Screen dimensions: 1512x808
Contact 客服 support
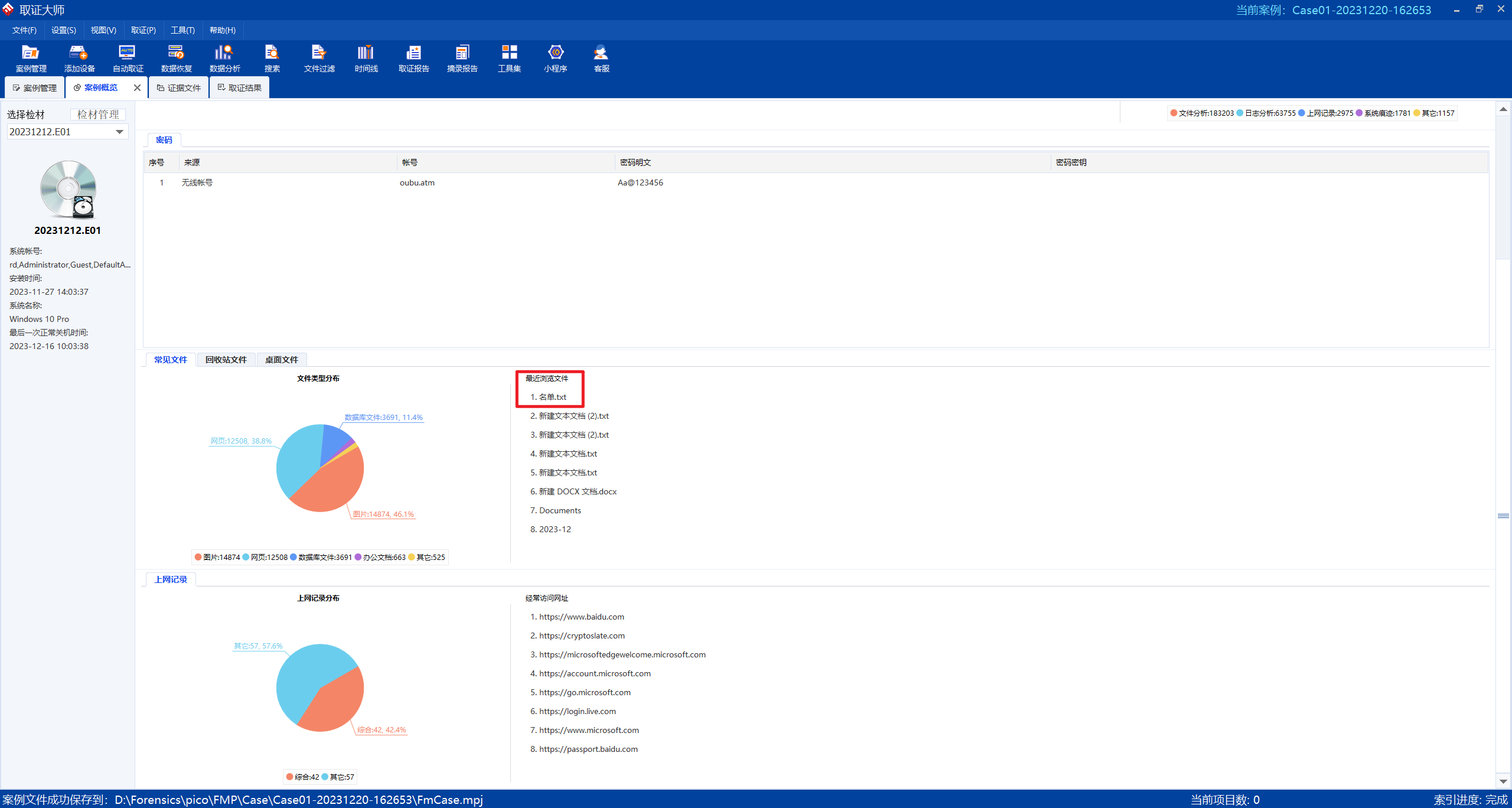601,58
